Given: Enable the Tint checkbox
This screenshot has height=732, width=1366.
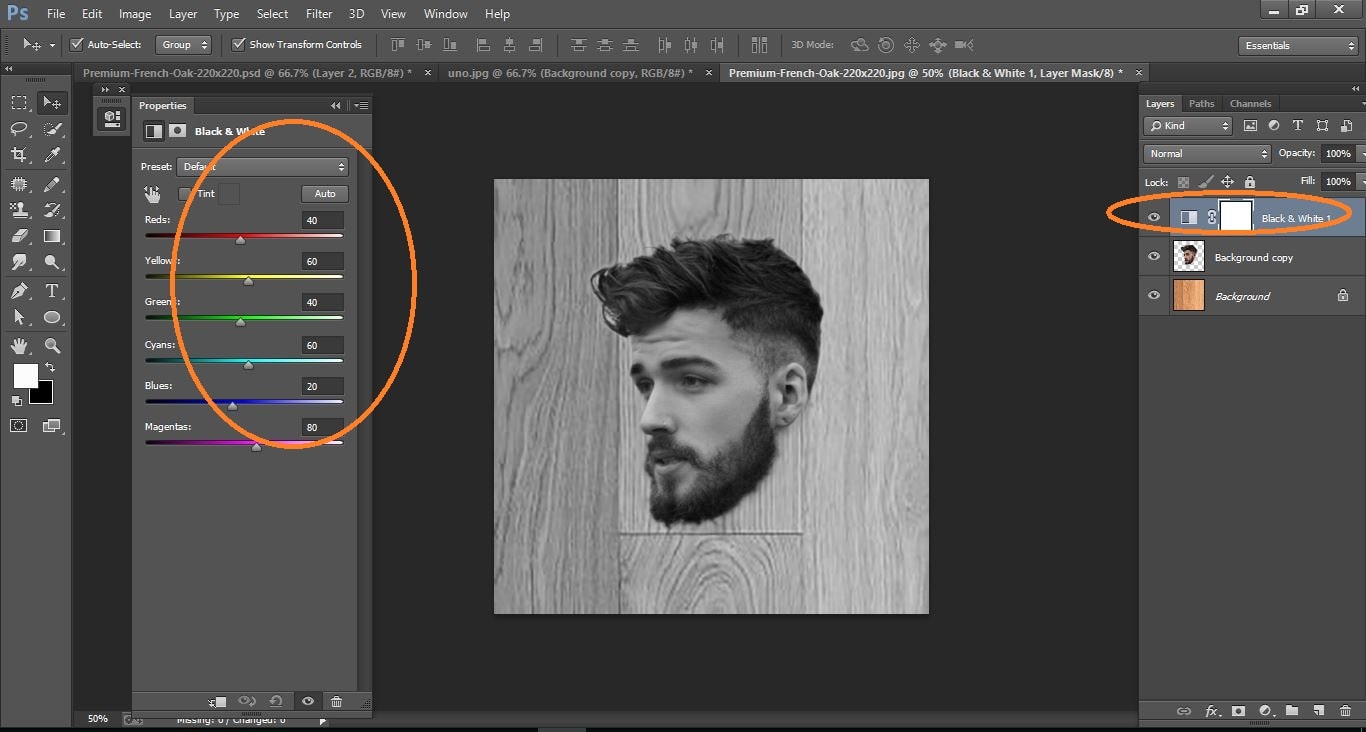Looking at the screenshot, I should (x=186, y=194).
